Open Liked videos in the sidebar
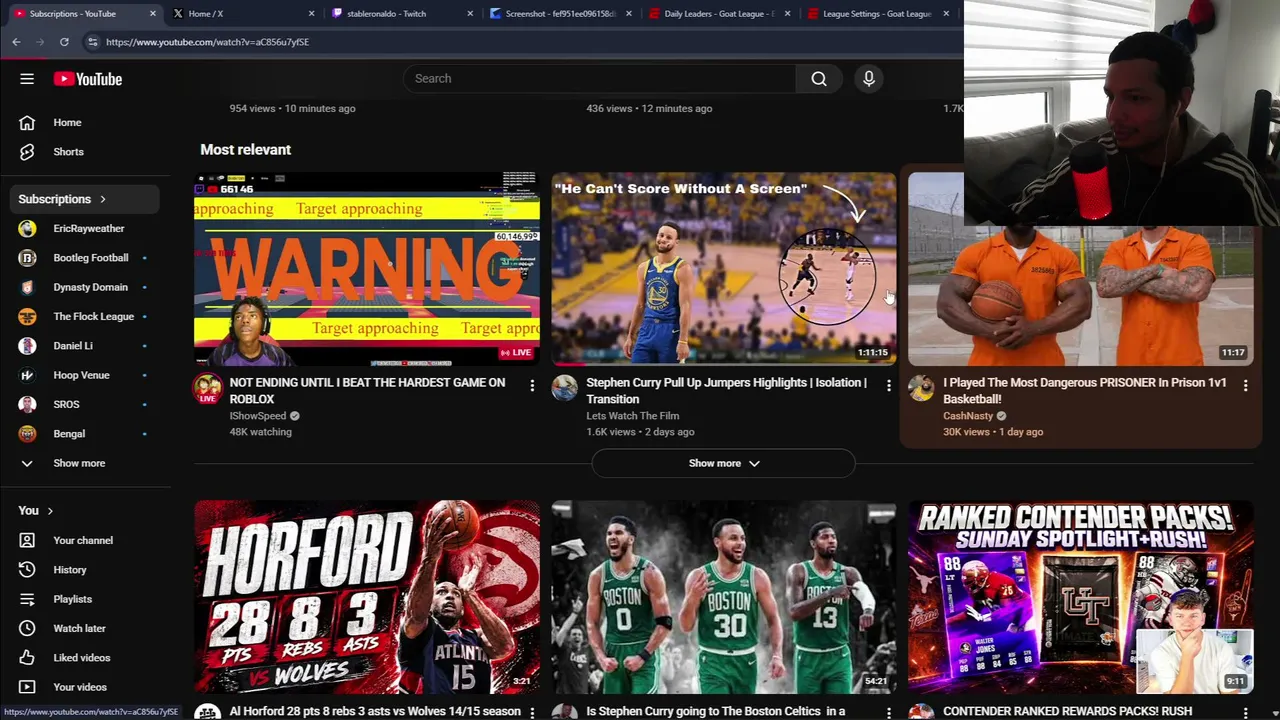1280x720 pixels. pyautogui.click(x=80, y=658)
